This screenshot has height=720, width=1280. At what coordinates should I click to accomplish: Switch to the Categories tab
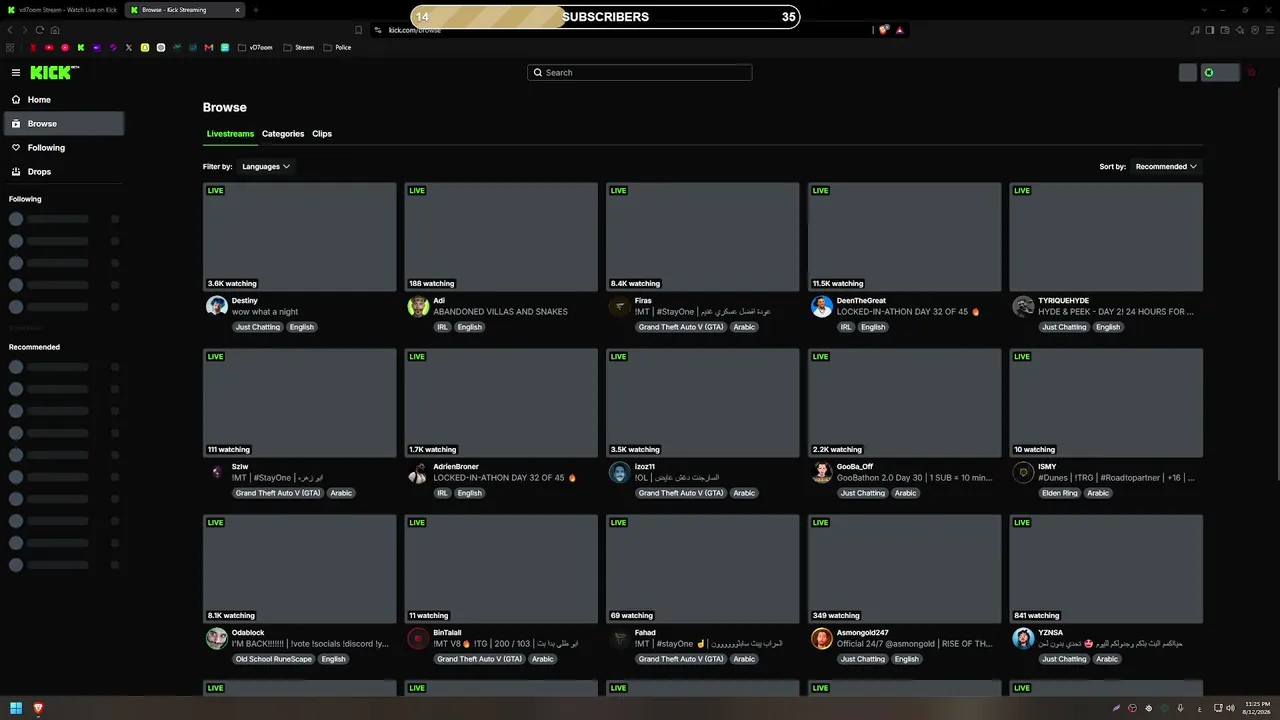point(283,134)
